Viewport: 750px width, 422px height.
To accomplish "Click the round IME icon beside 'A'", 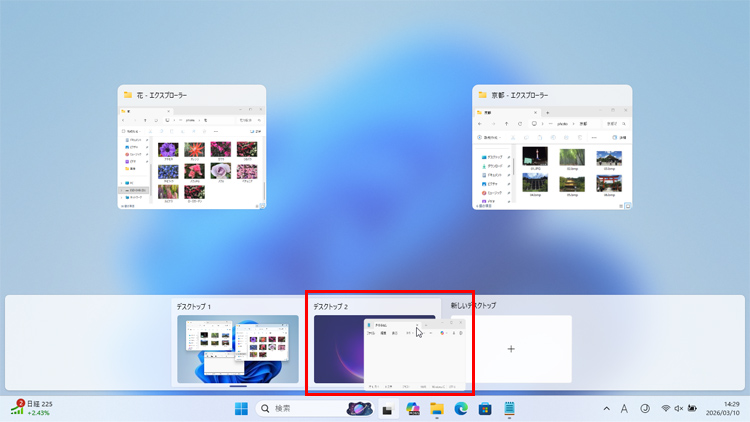I will click(644, 408).
